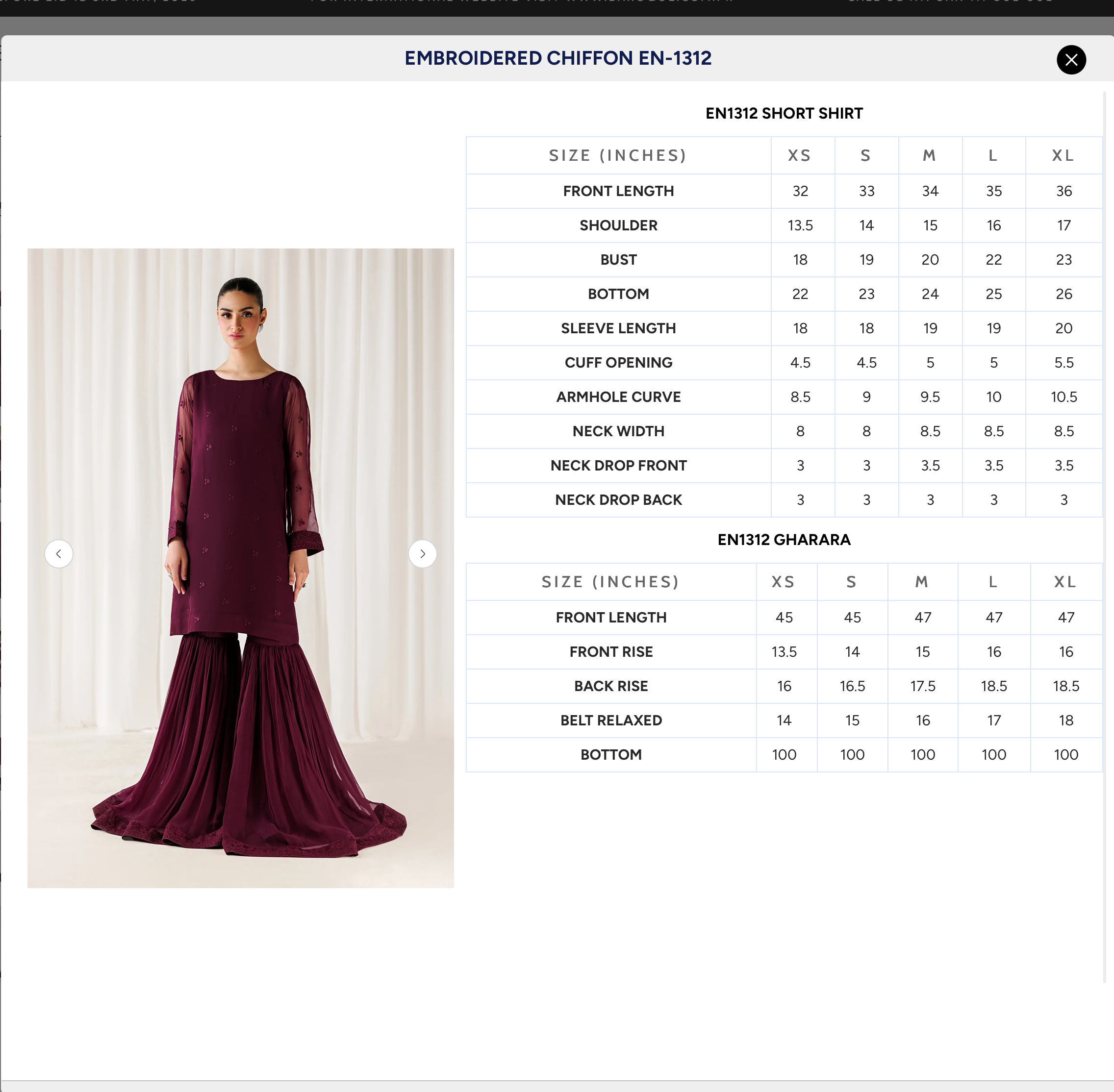Select 'EN1312 SHORT SHIRT' heading
This screenshot has height=1092, width=1114.
coord(784,113)
